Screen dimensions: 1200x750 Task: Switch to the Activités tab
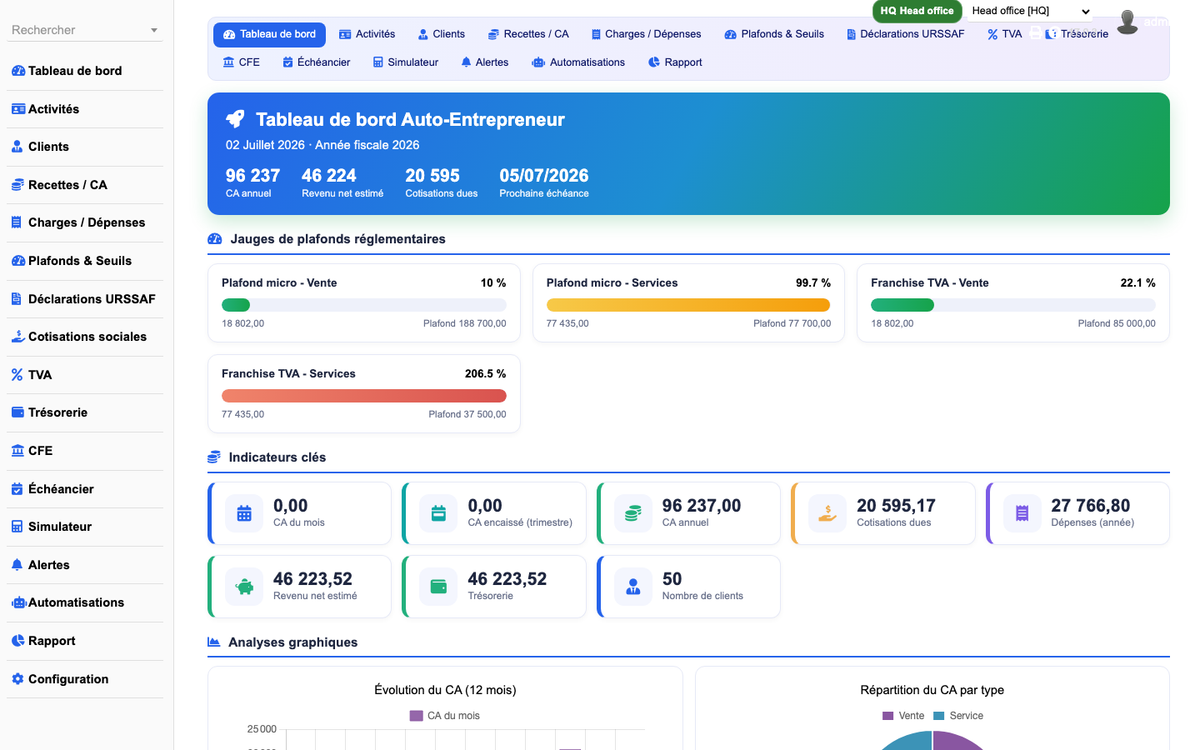coord(367,34)
